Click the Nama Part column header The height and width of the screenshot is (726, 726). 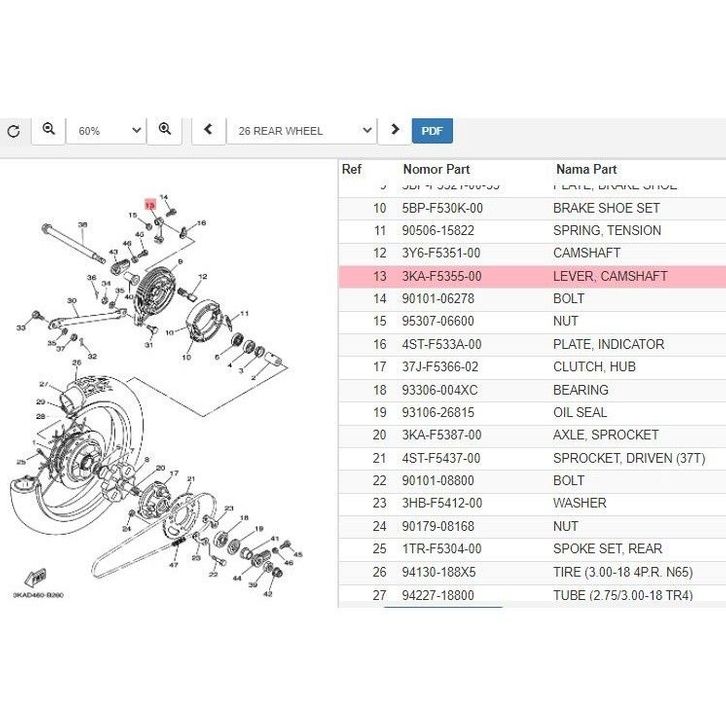586,169
